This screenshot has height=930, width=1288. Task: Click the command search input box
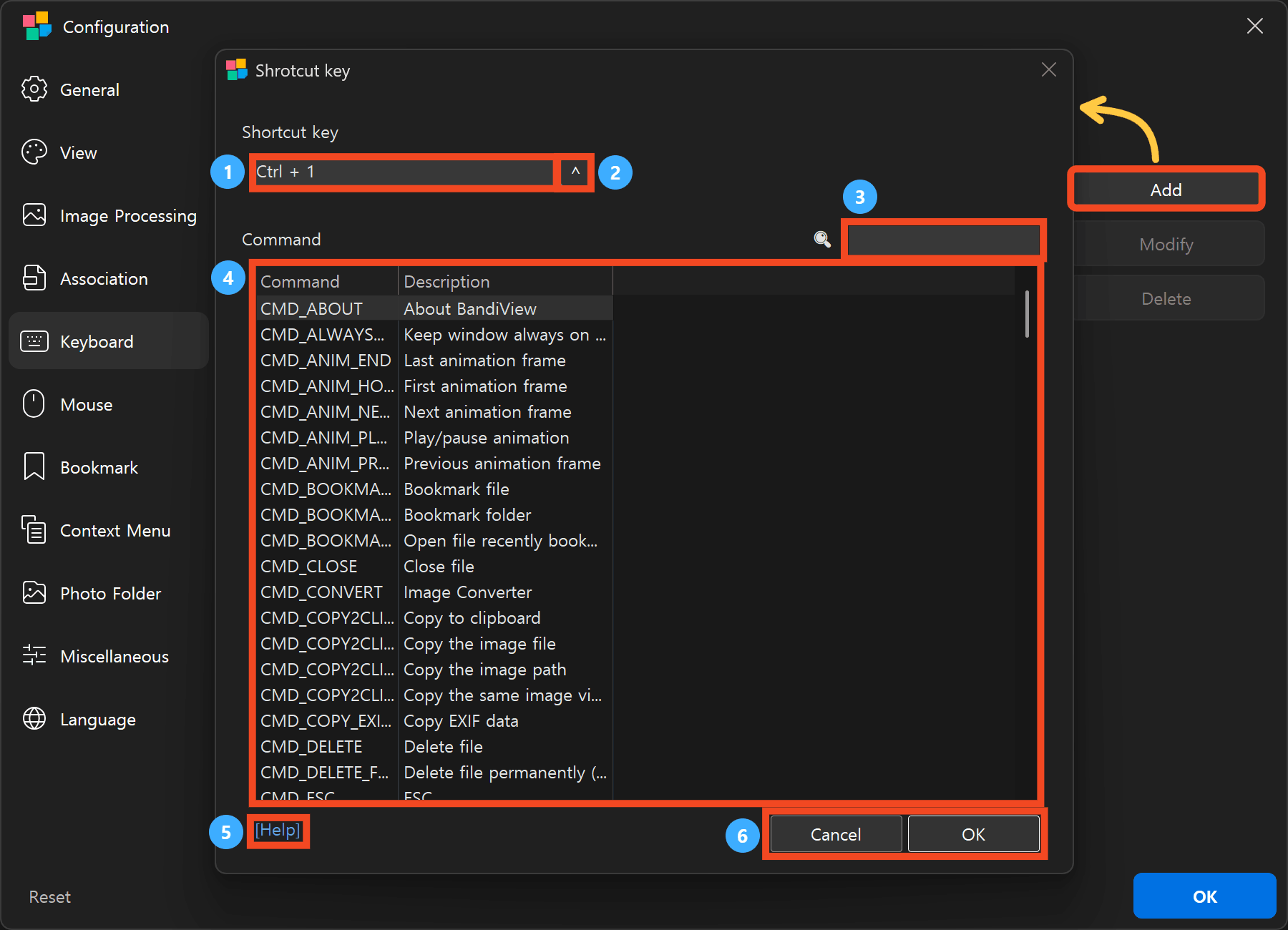[x=943, y=240]
